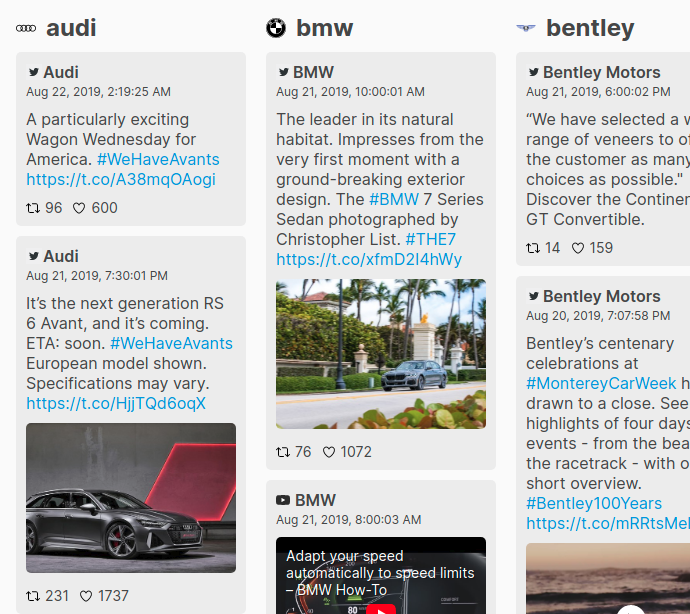Open the #MontereyCarWeek hashtag link

tap(601, 383)
